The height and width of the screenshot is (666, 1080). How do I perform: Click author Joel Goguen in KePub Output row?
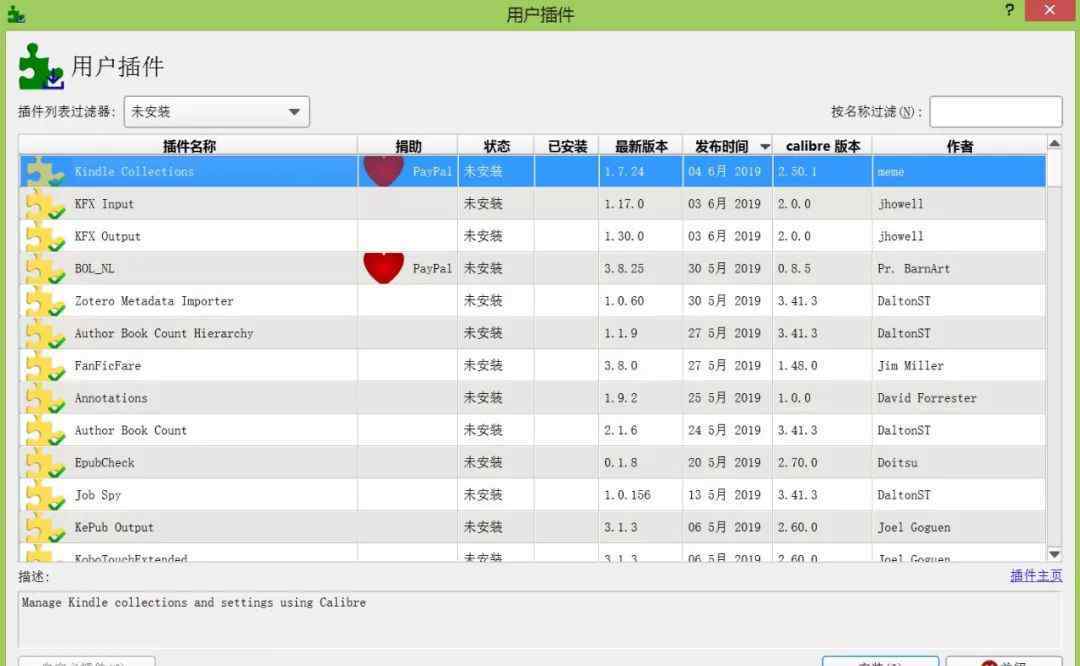(914, 528)
